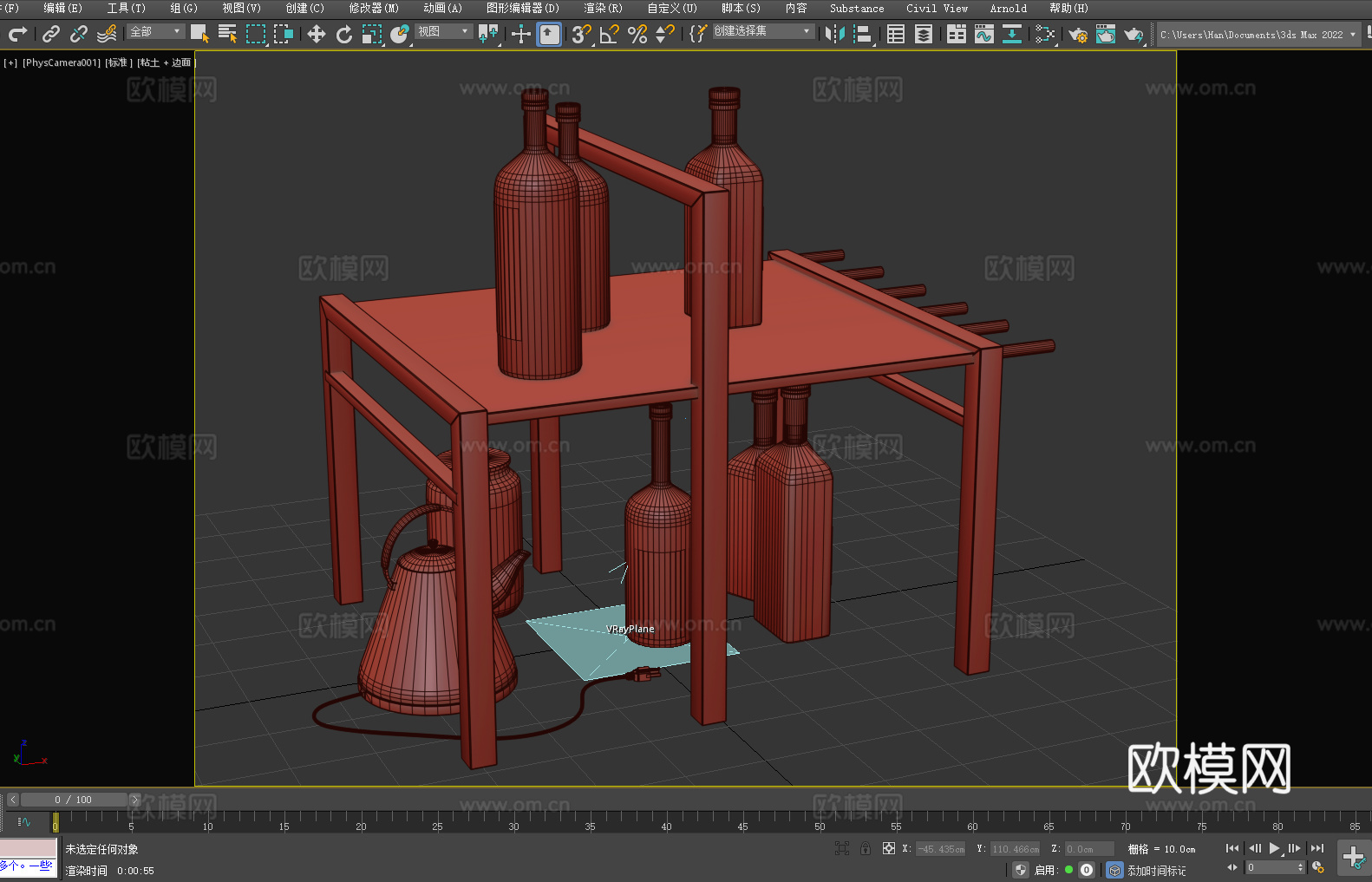
Task: Toggle Window/Crossing selection icon
Action: pos(284,34)
